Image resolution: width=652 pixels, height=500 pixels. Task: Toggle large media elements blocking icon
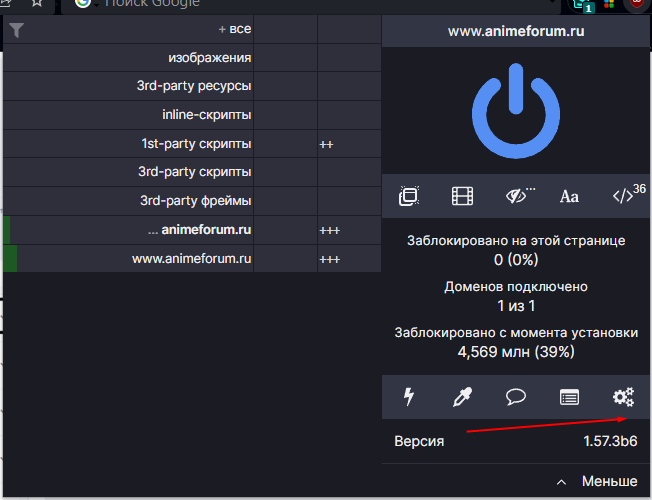coord(462,196)
